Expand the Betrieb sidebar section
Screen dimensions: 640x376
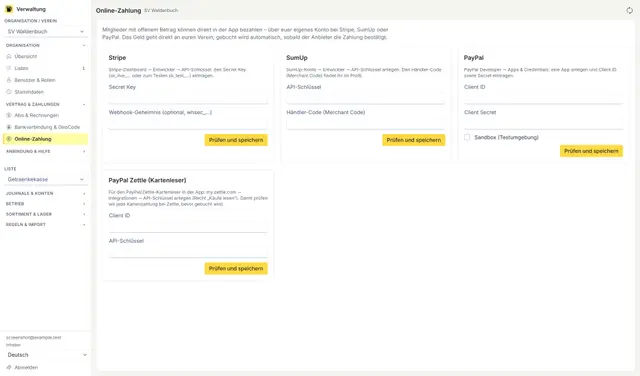coord(46,204)
